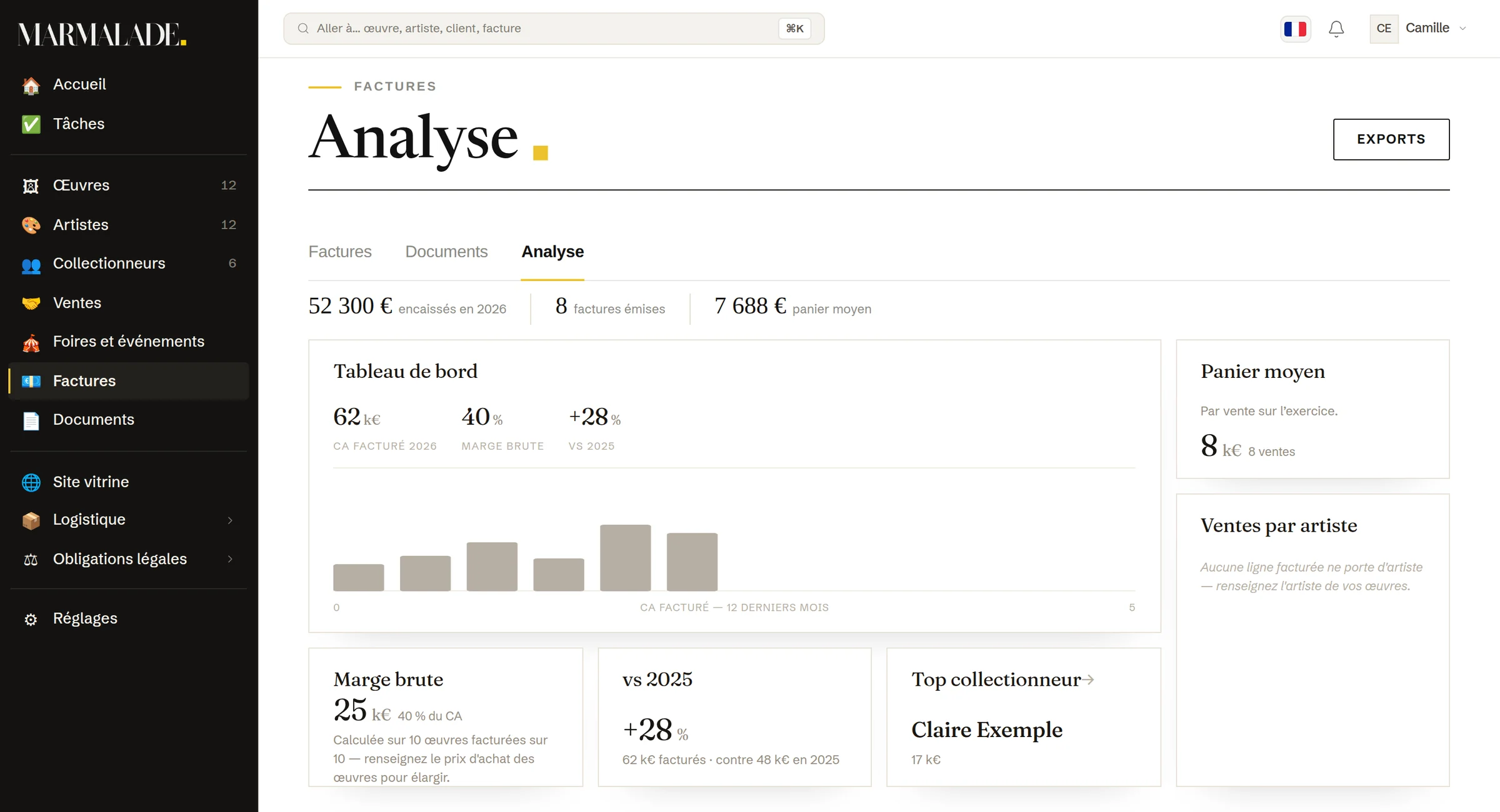Image resolution: width=1500 pixels, height=812 pixels.
Task: Click the Œuvres picture frame icon
Action: point(31,186)
